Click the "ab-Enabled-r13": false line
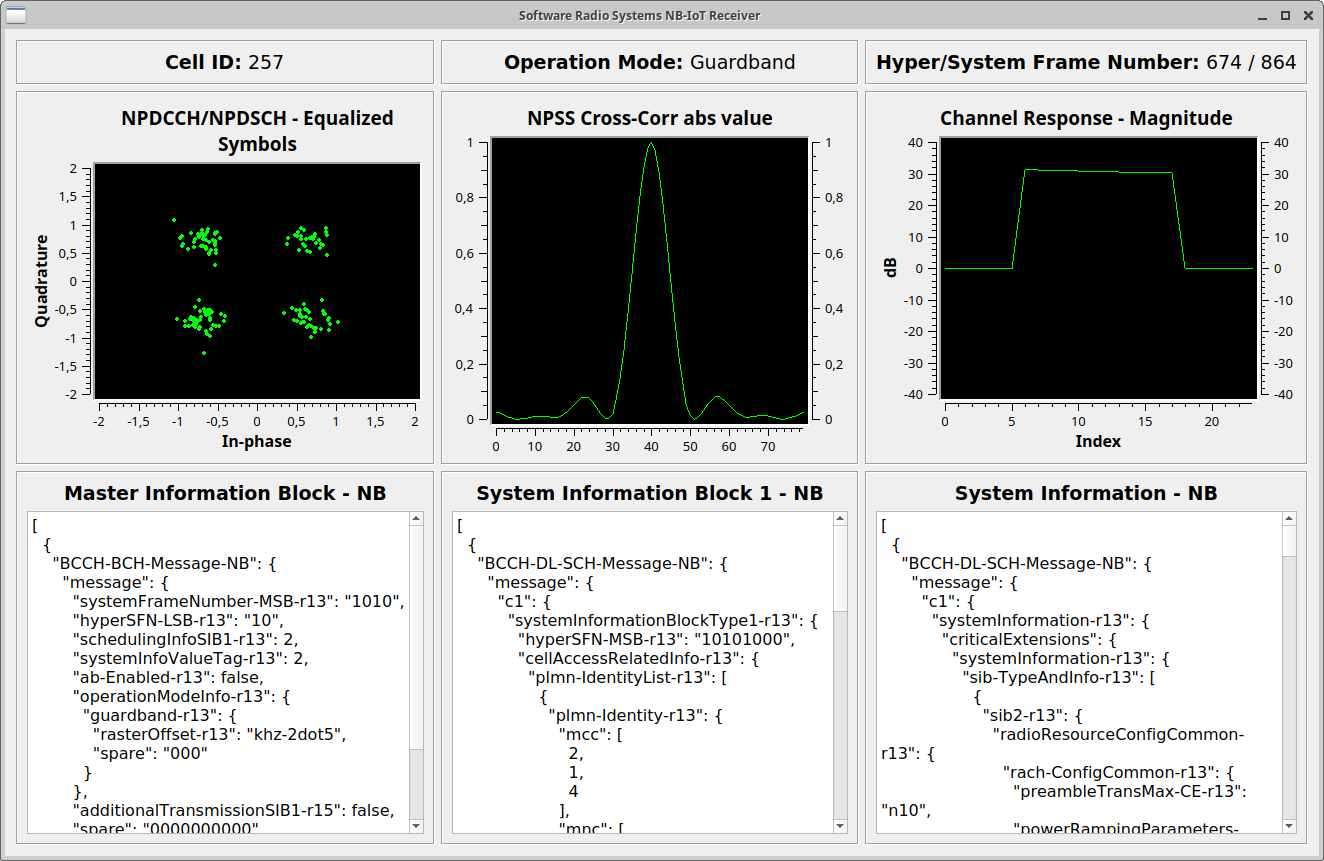 pos(168,677)
